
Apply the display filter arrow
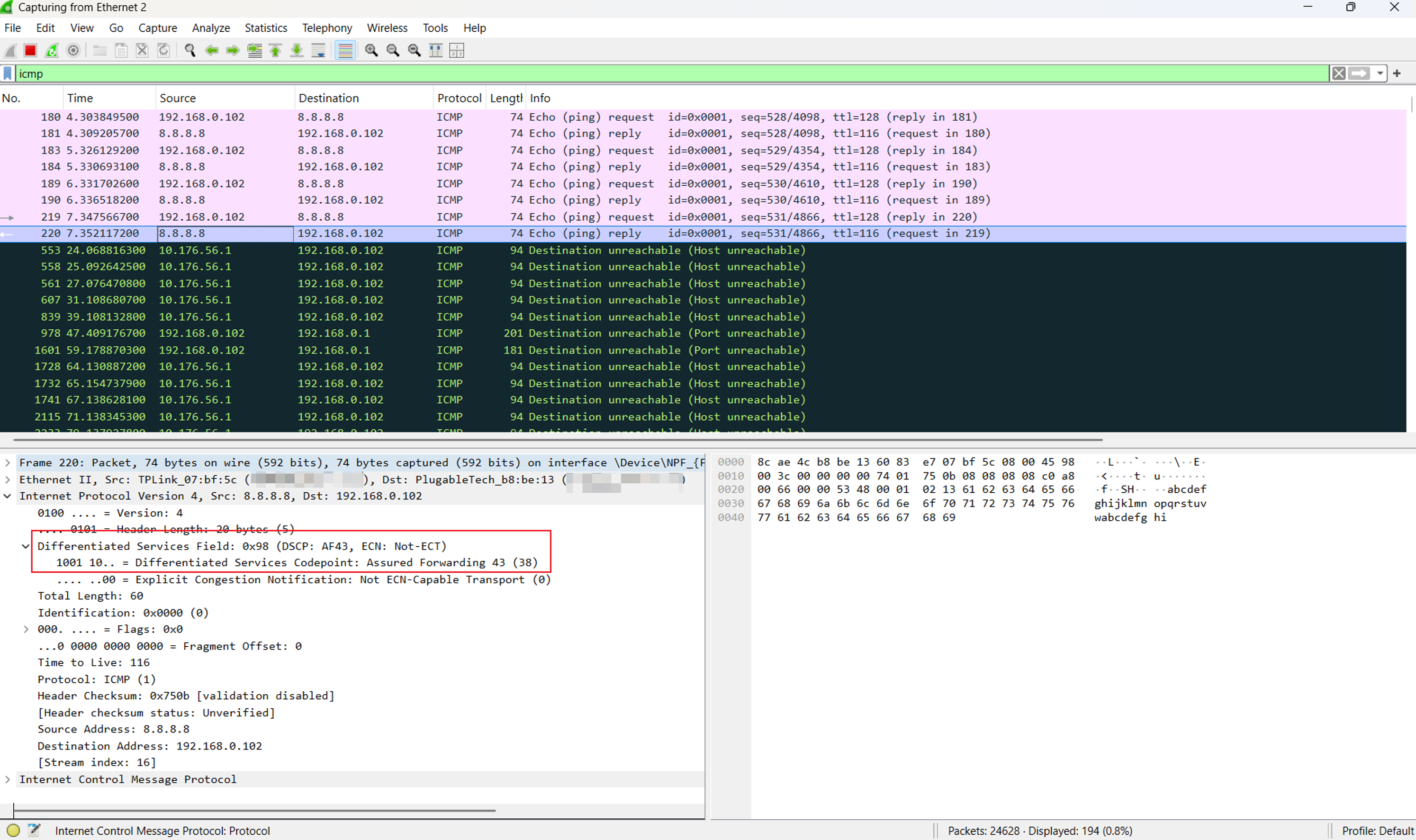(1359, 73)
